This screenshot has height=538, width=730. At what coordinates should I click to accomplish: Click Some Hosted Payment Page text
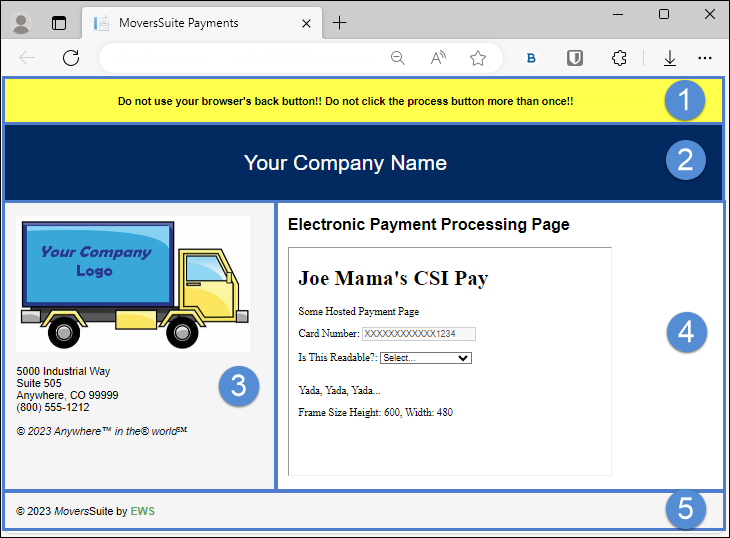point(358,311)
